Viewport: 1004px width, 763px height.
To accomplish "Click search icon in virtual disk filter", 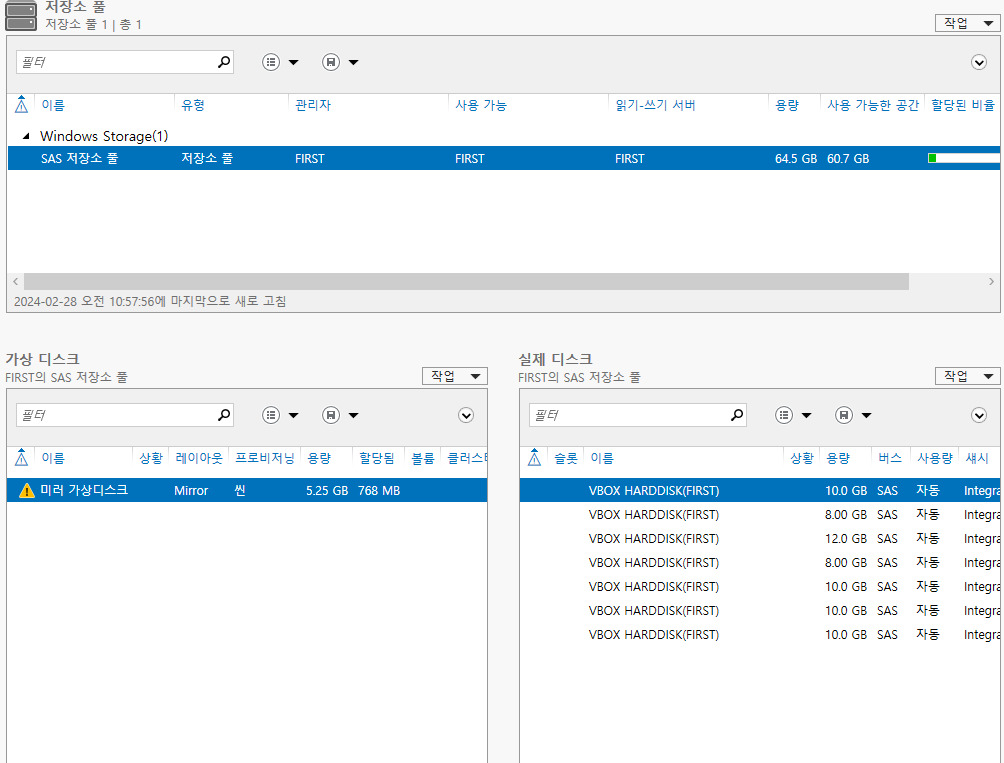I will (223, 415).
